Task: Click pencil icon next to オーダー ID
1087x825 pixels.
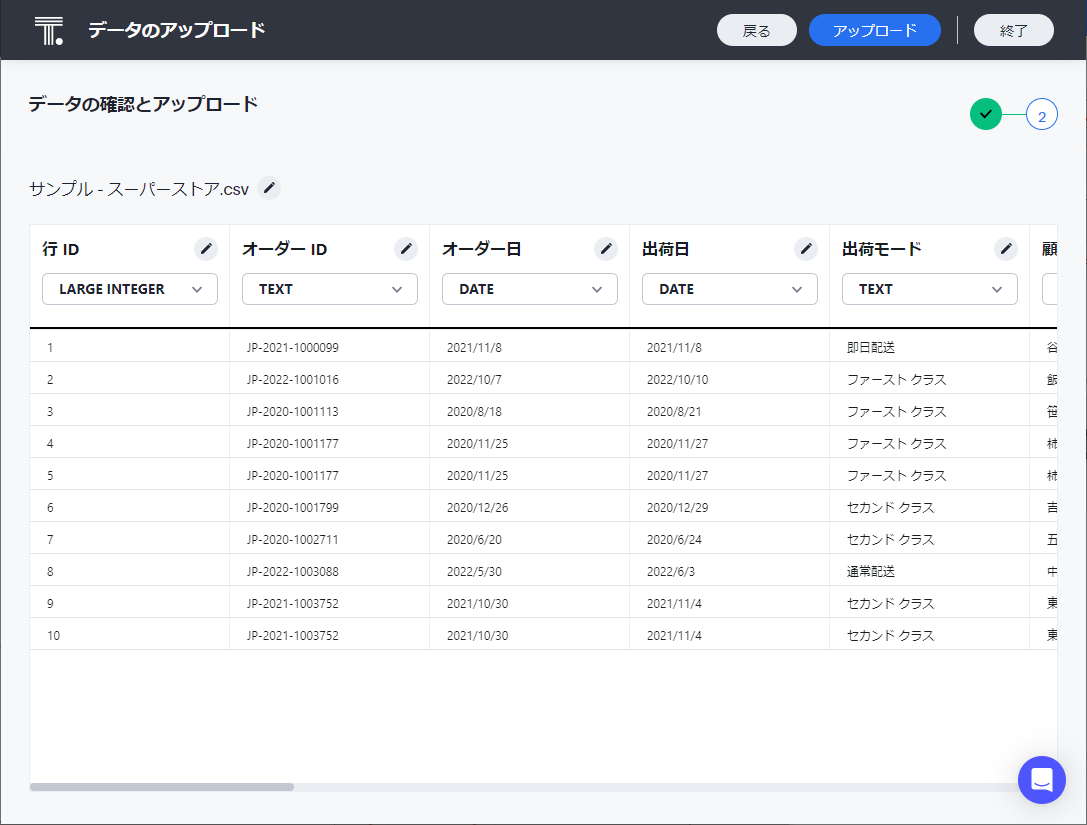Action: 406,249
